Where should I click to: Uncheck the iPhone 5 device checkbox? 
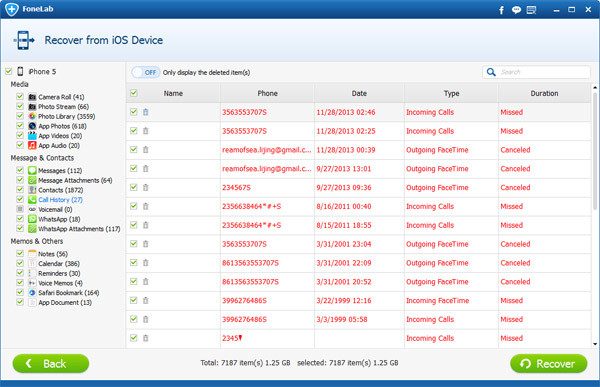8,71
